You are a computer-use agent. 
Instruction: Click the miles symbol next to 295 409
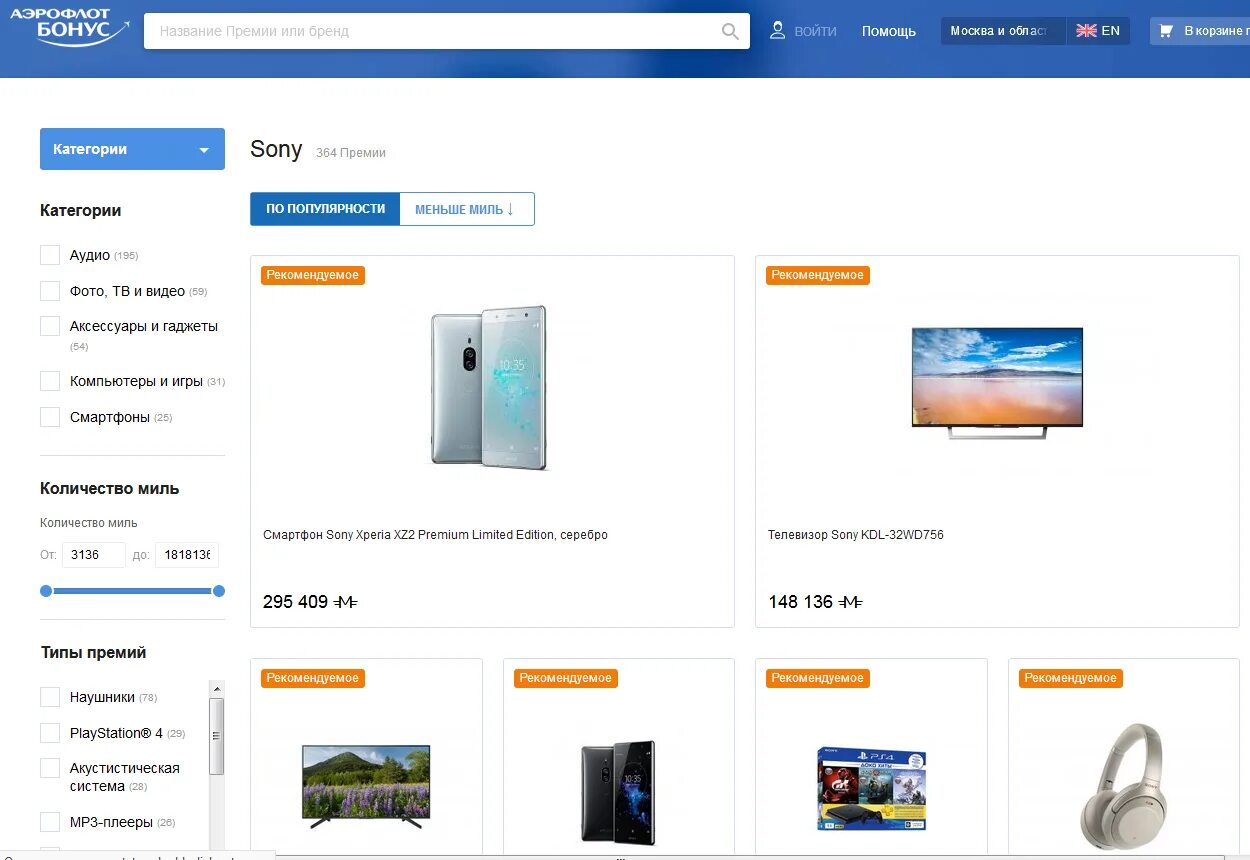coord(346,602)
